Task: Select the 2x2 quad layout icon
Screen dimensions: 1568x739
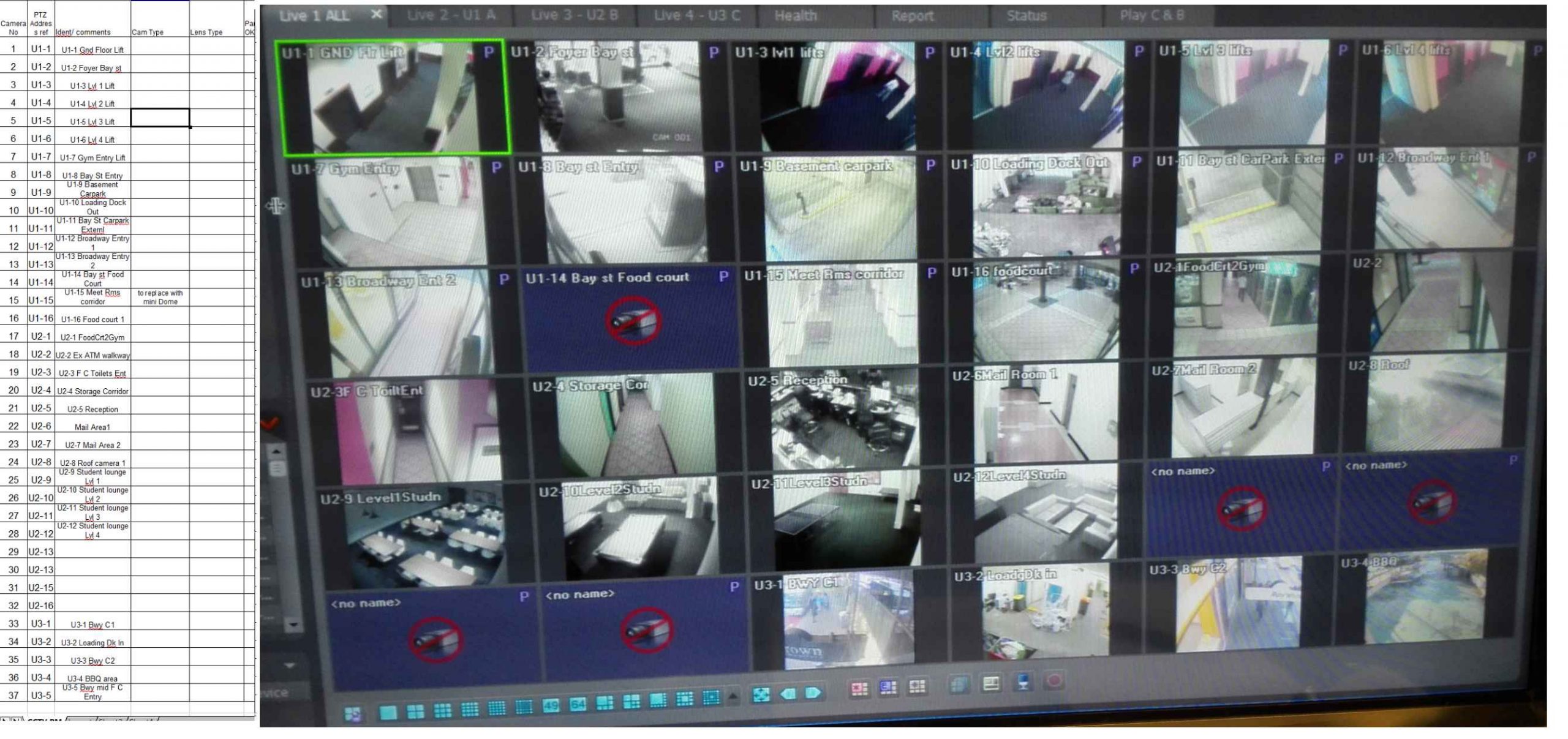Action: coord(415,712)
